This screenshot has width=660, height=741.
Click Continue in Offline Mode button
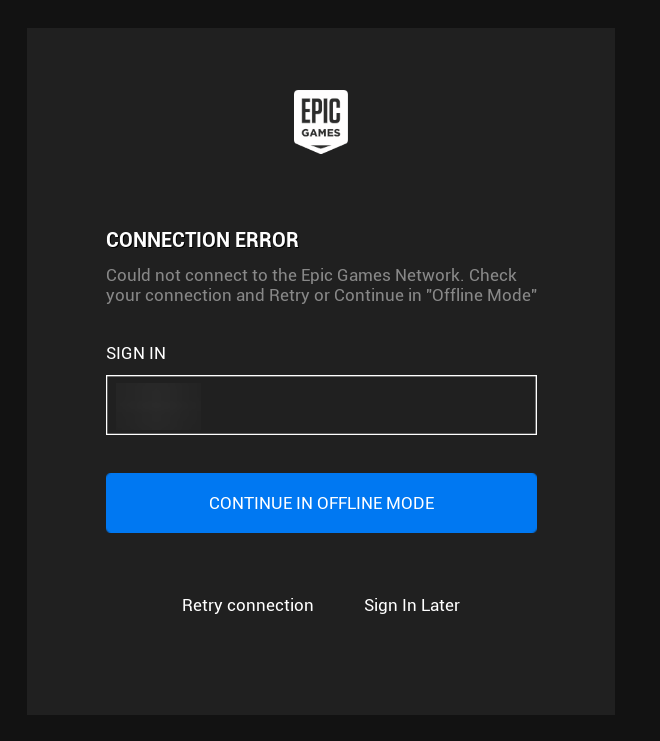pyautogui.click(x=321, y=503)
